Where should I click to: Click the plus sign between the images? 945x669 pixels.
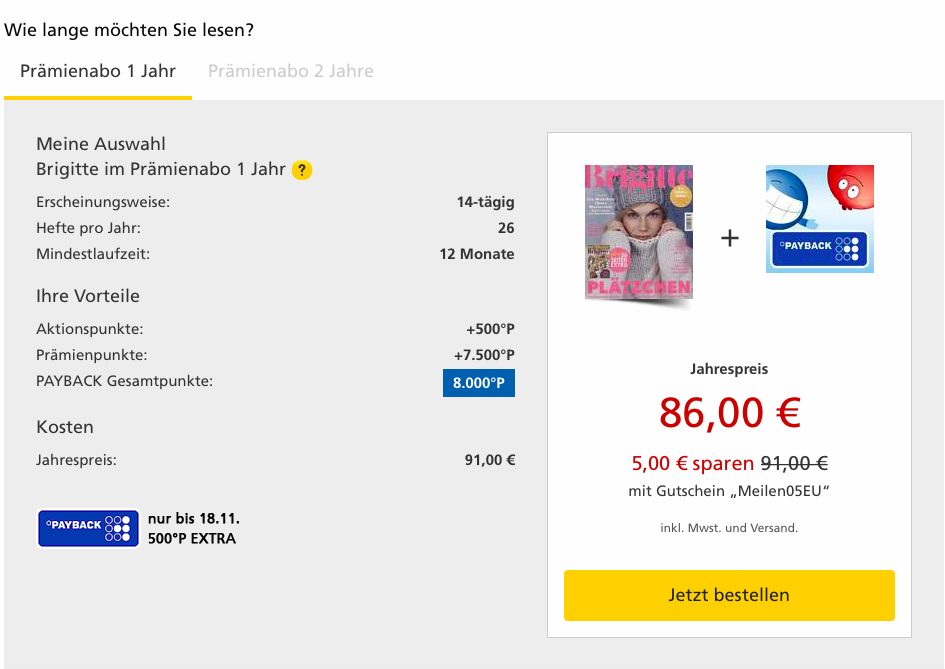730,239
